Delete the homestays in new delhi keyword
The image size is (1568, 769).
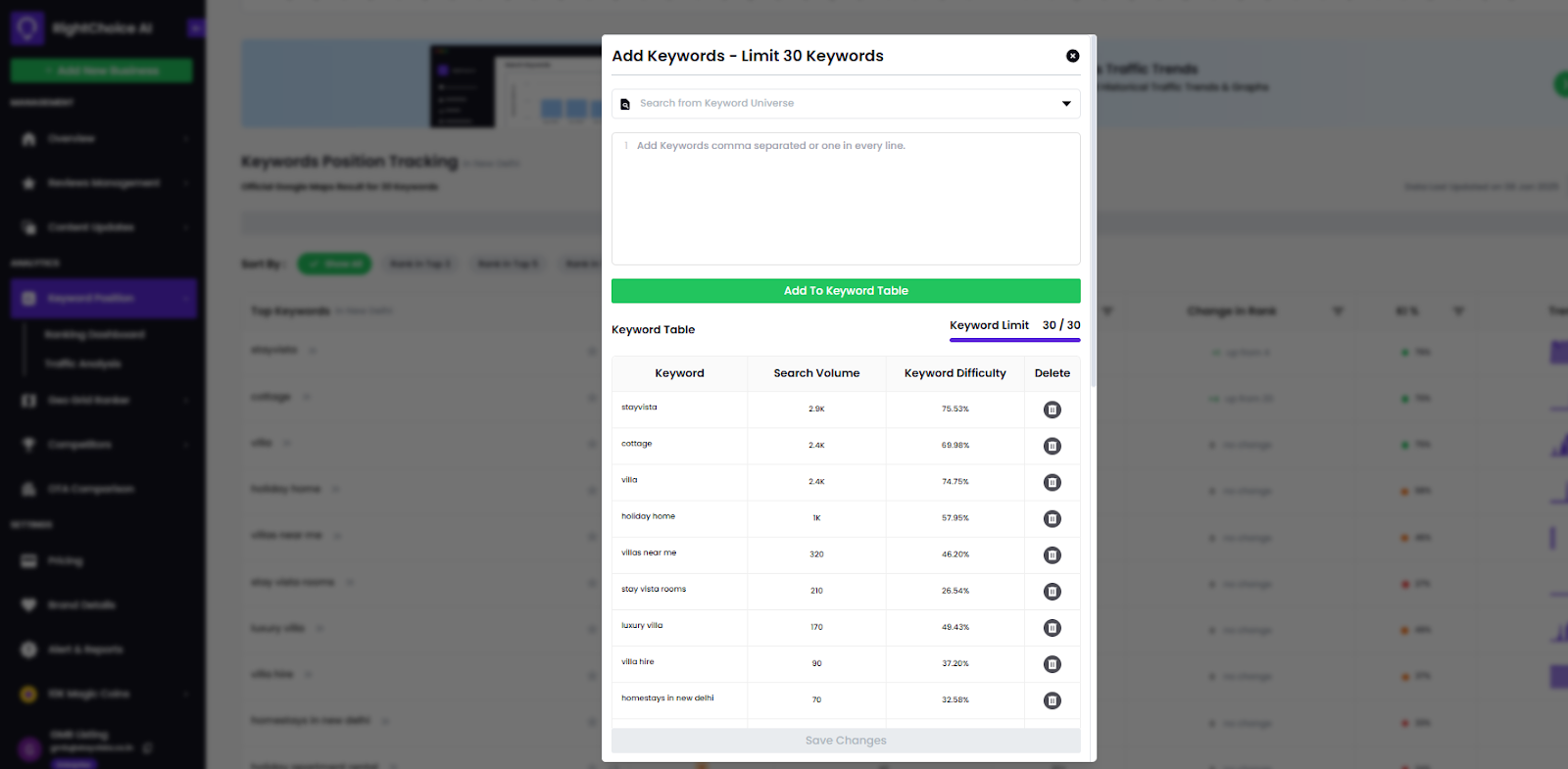point(1053,700)
